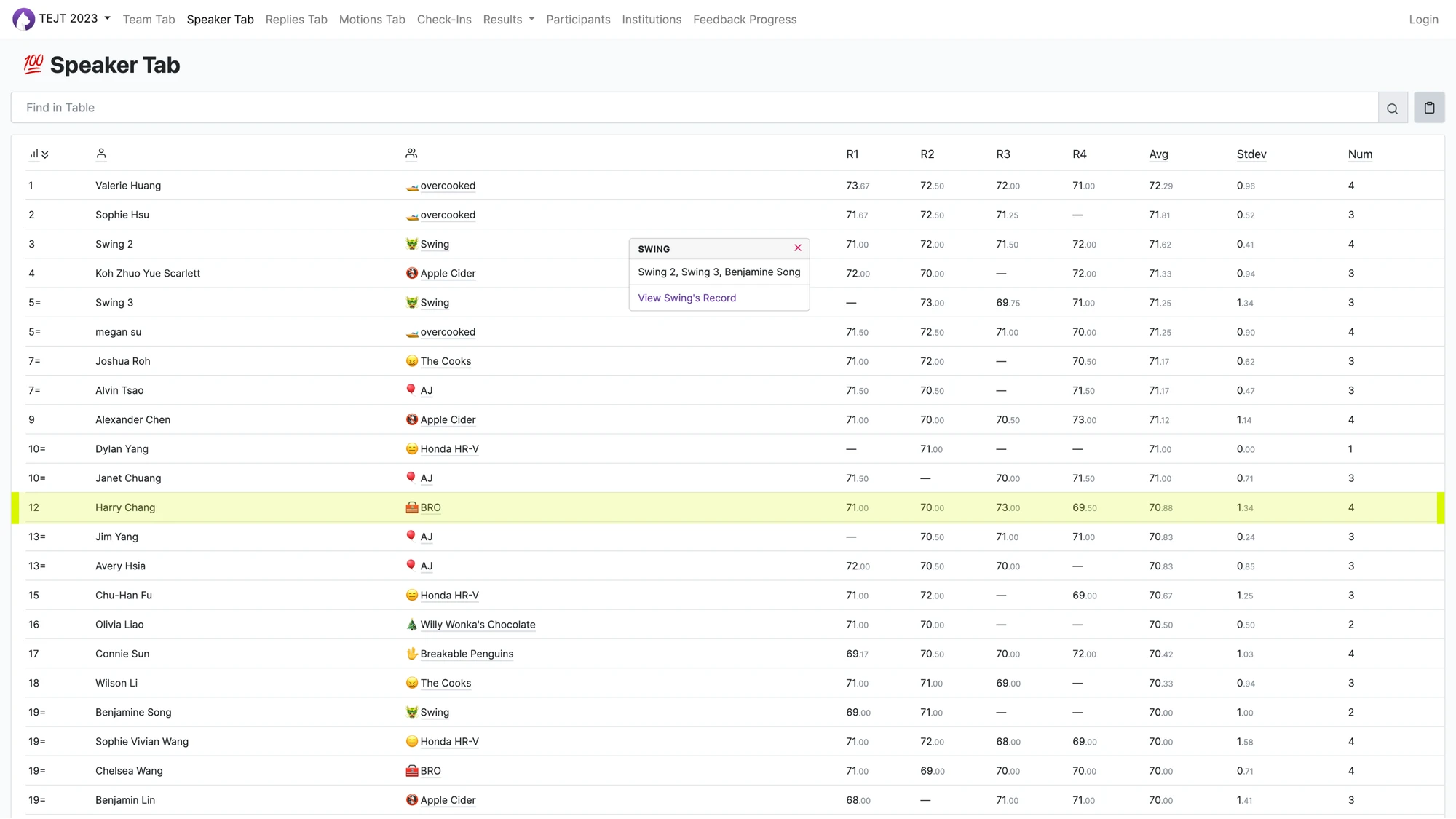Click the monkey emoji beside Swing 2
The width and height of the screenshot is (1456, 819).
point(411,244)
